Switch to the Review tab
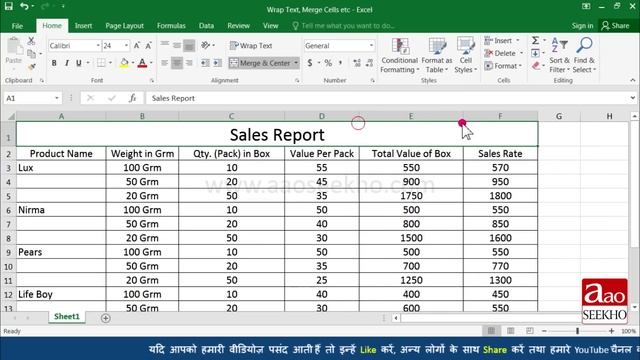Image resolution: width=640 pixels, height=360 pixels. coord(238,26)
